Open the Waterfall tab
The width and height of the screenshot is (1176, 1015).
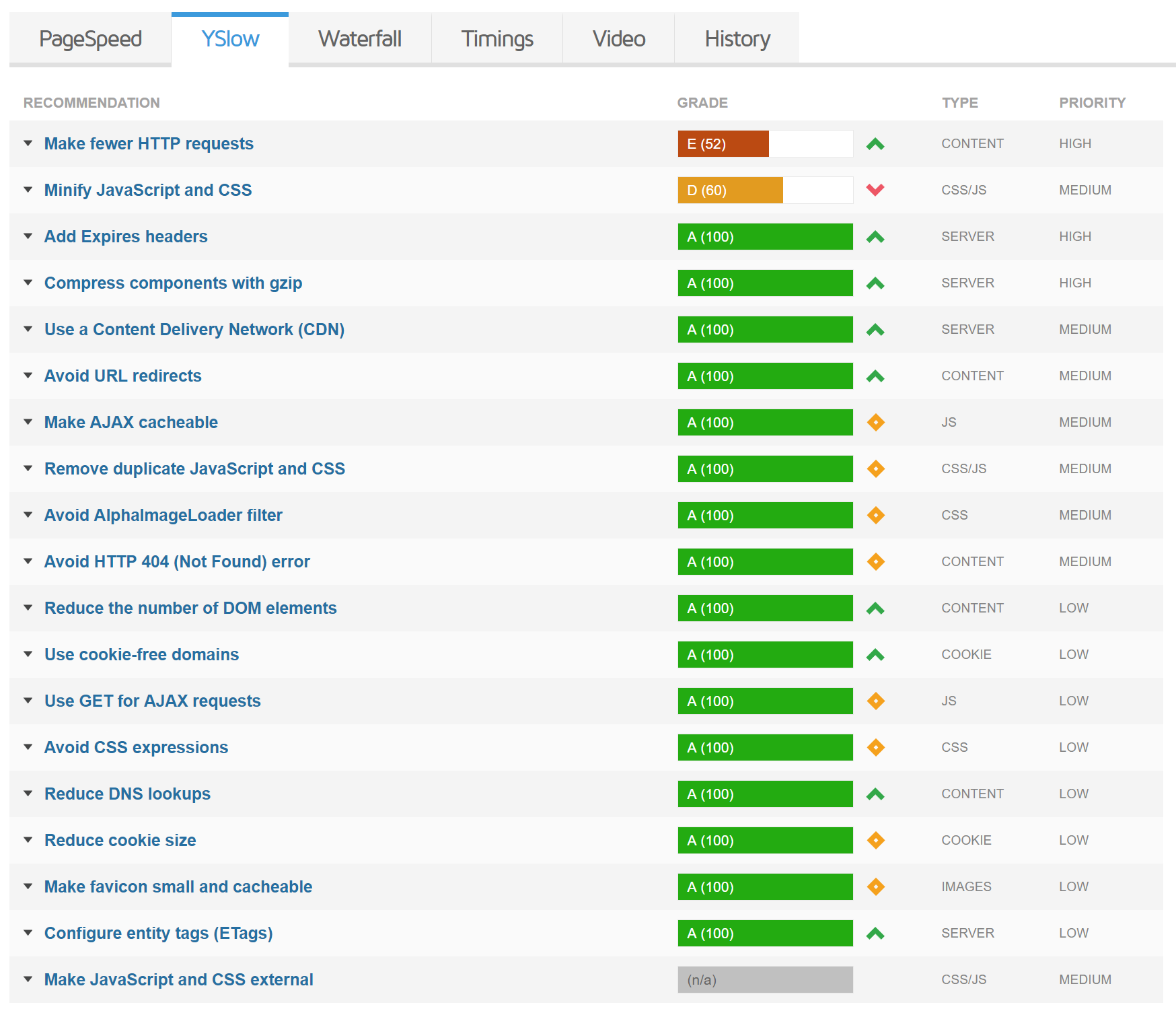click(x=360, y=39)
